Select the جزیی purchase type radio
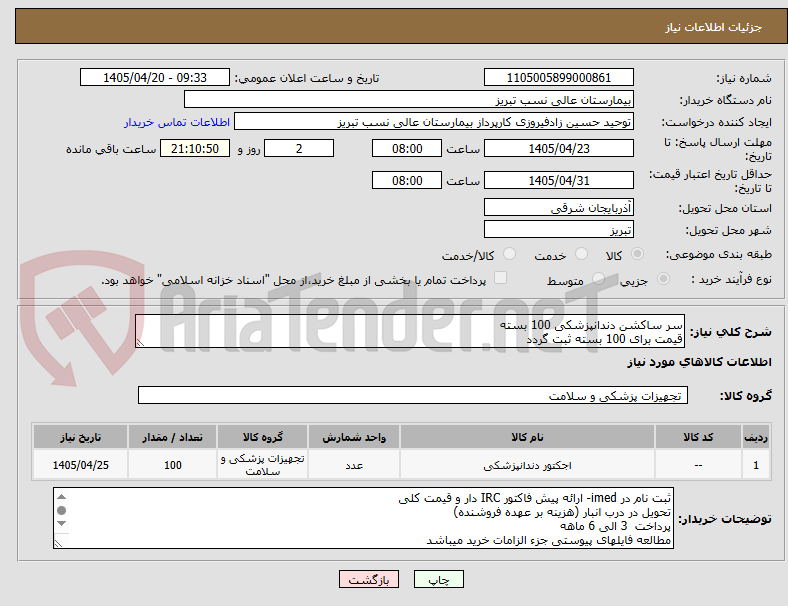 [663, 278]
